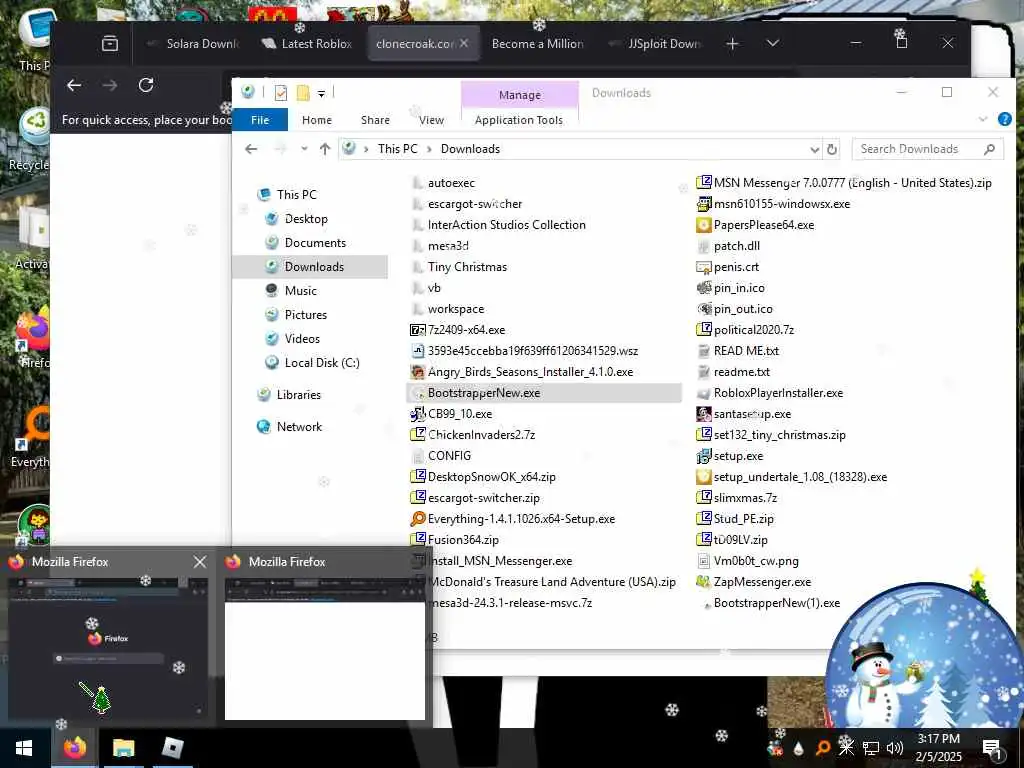Select the READ ME.txt file
The height and width of the screenshot is (768, 1024).
[737, 351]
